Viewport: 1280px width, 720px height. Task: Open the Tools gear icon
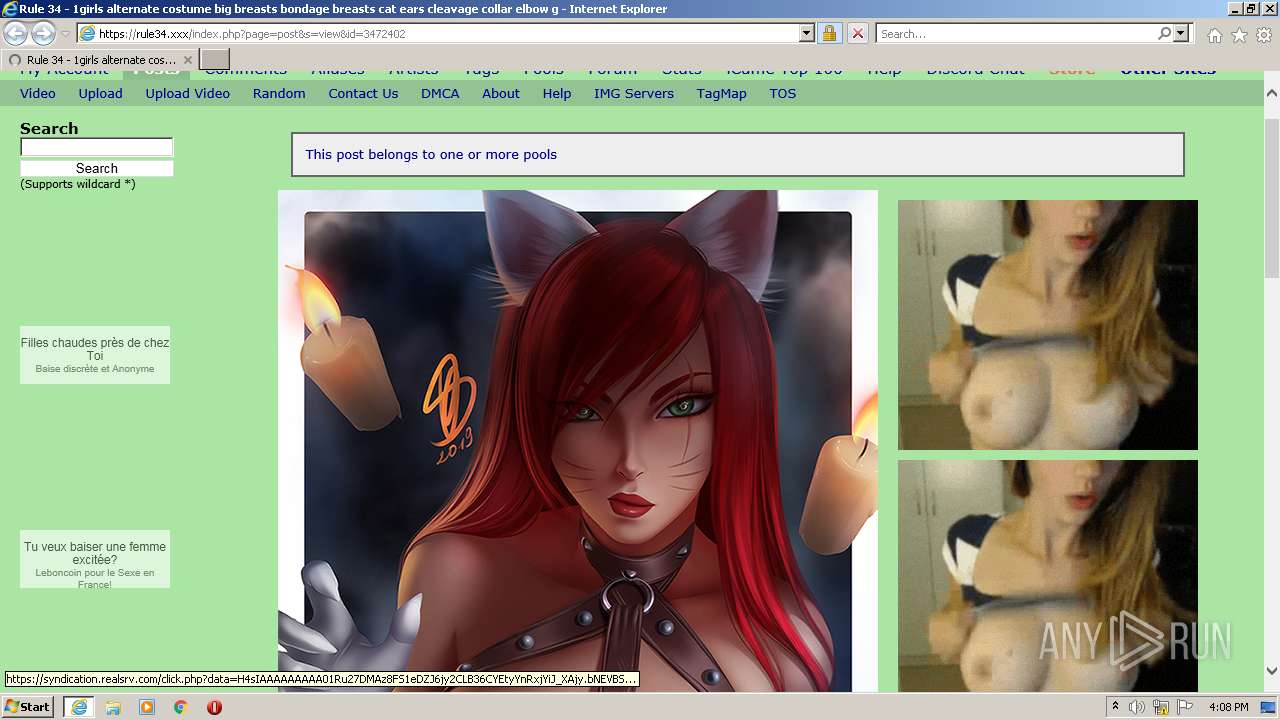(x=1264, y=35)
